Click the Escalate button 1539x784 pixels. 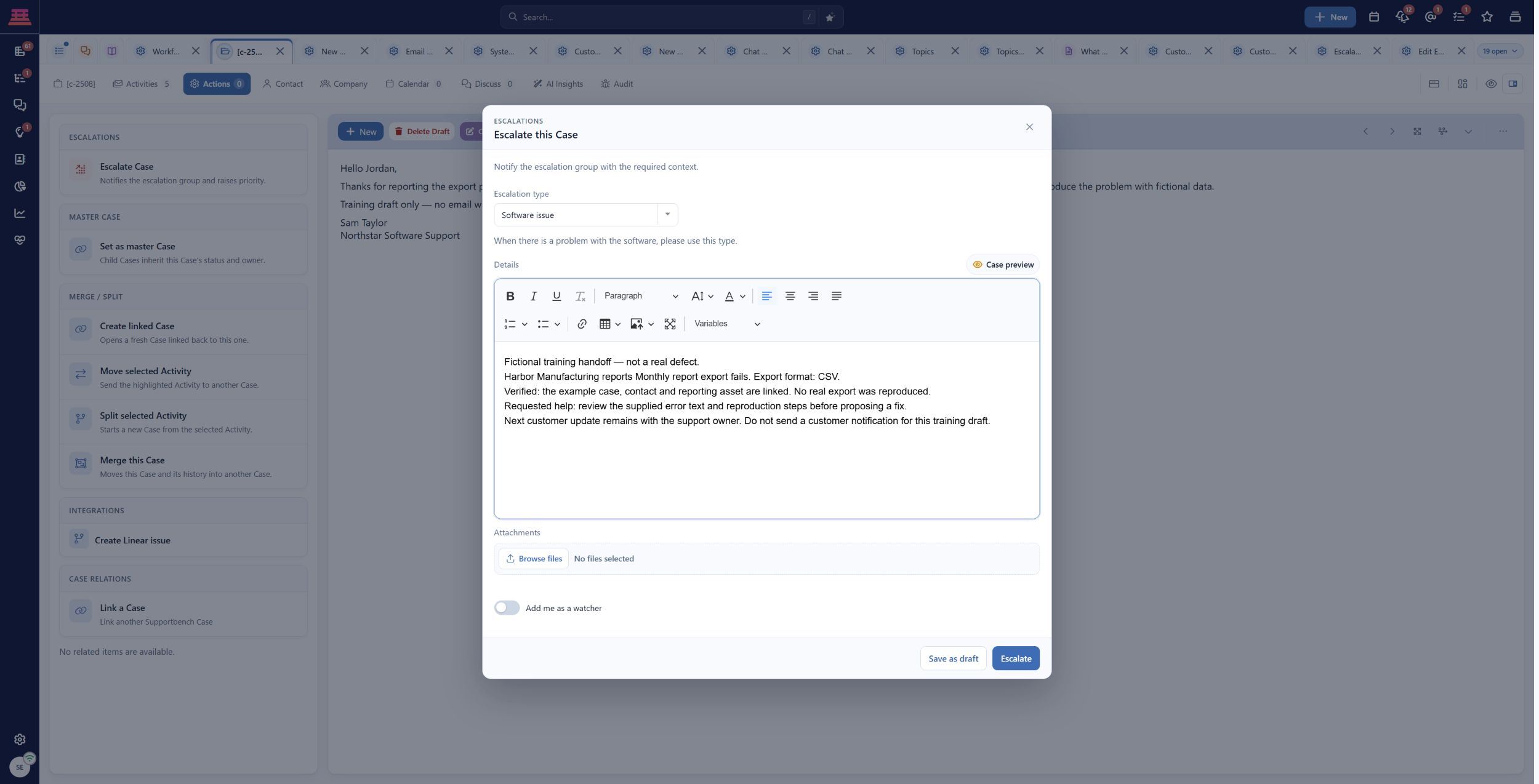(1016, 658)
